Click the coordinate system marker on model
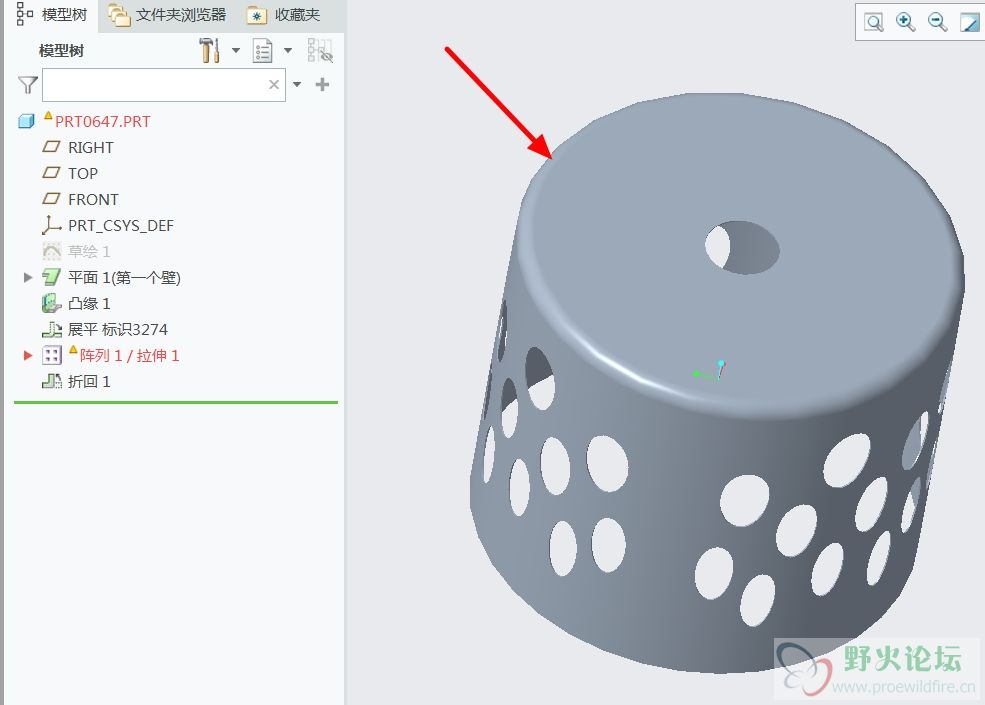 tap(710, 371)
